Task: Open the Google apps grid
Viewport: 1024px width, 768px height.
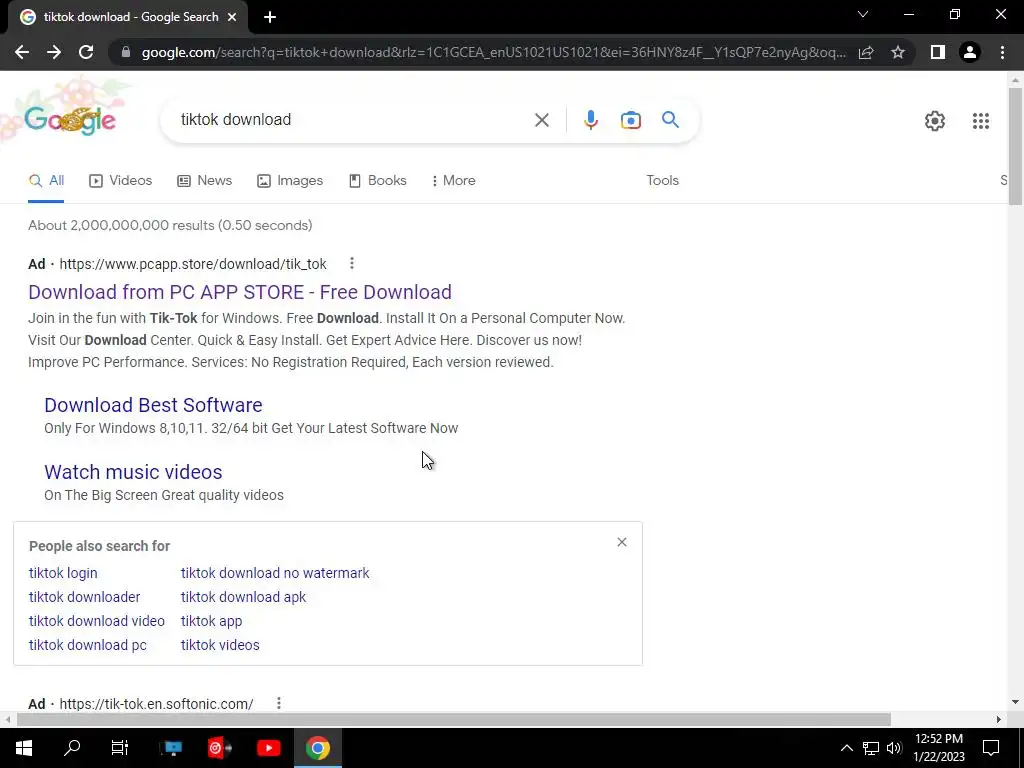Action: 980,121
